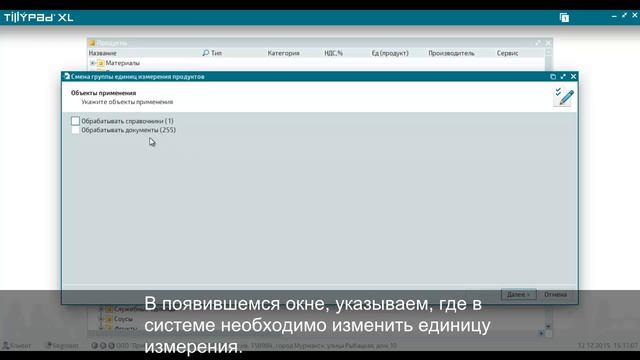Viewport: 640px width, 360px height.
Task: Click the 'Сервис' column header
Action: tap(507, 53)
